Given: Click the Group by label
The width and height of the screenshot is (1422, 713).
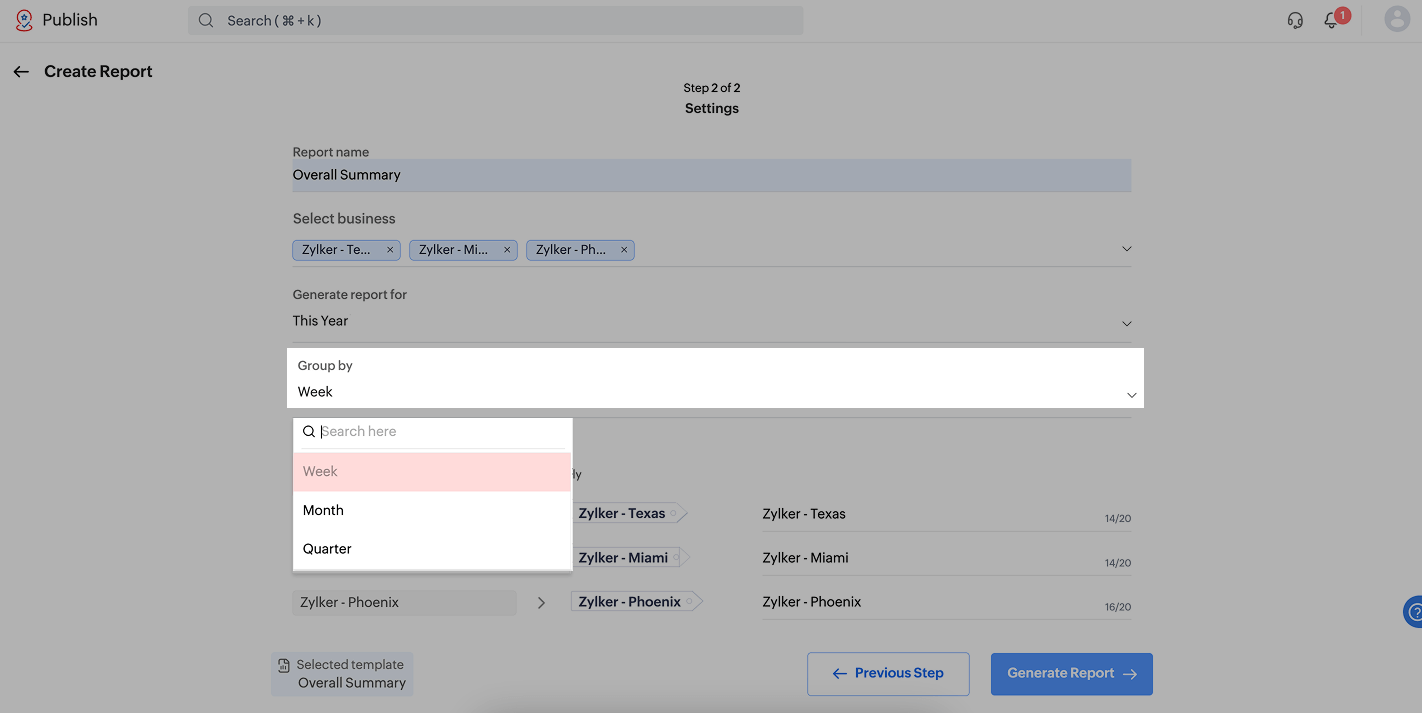Looking at the screenshot, I should pos(325,366).
